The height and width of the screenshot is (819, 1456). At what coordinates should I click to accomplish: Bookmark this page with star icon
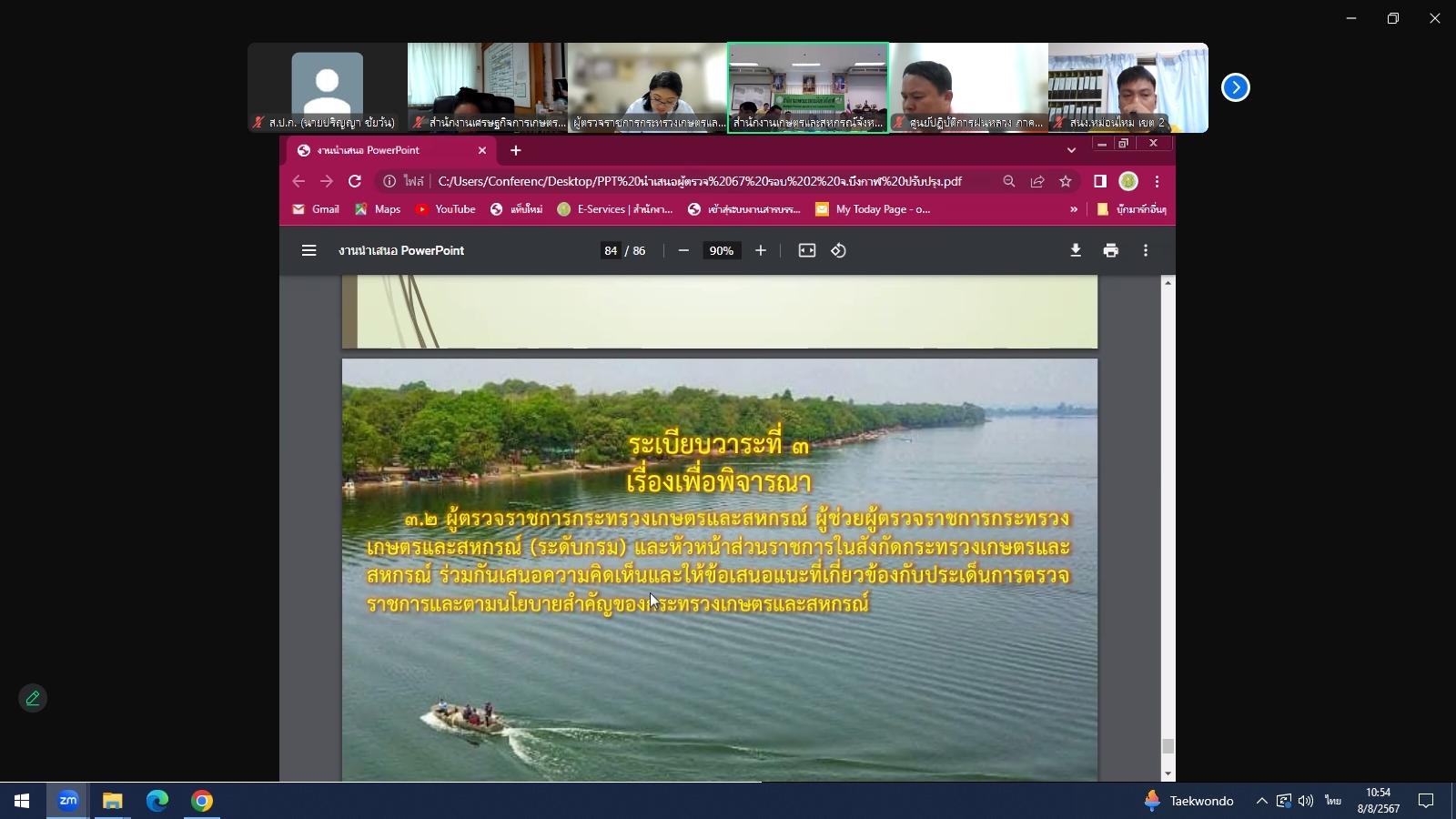click(1066, 181)
